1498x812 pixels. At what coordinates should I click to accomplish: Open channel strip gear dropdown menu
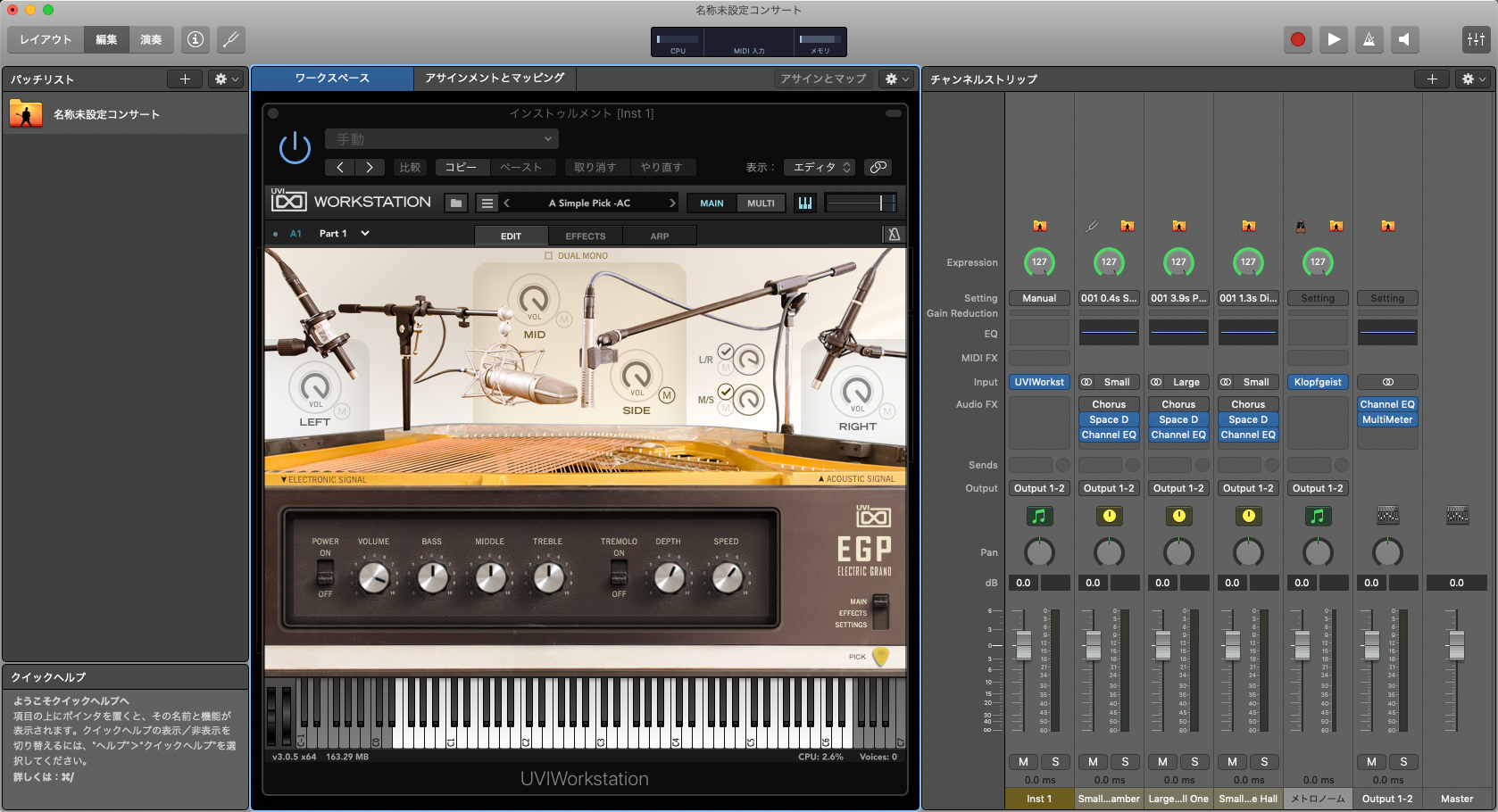point(1473,79)
